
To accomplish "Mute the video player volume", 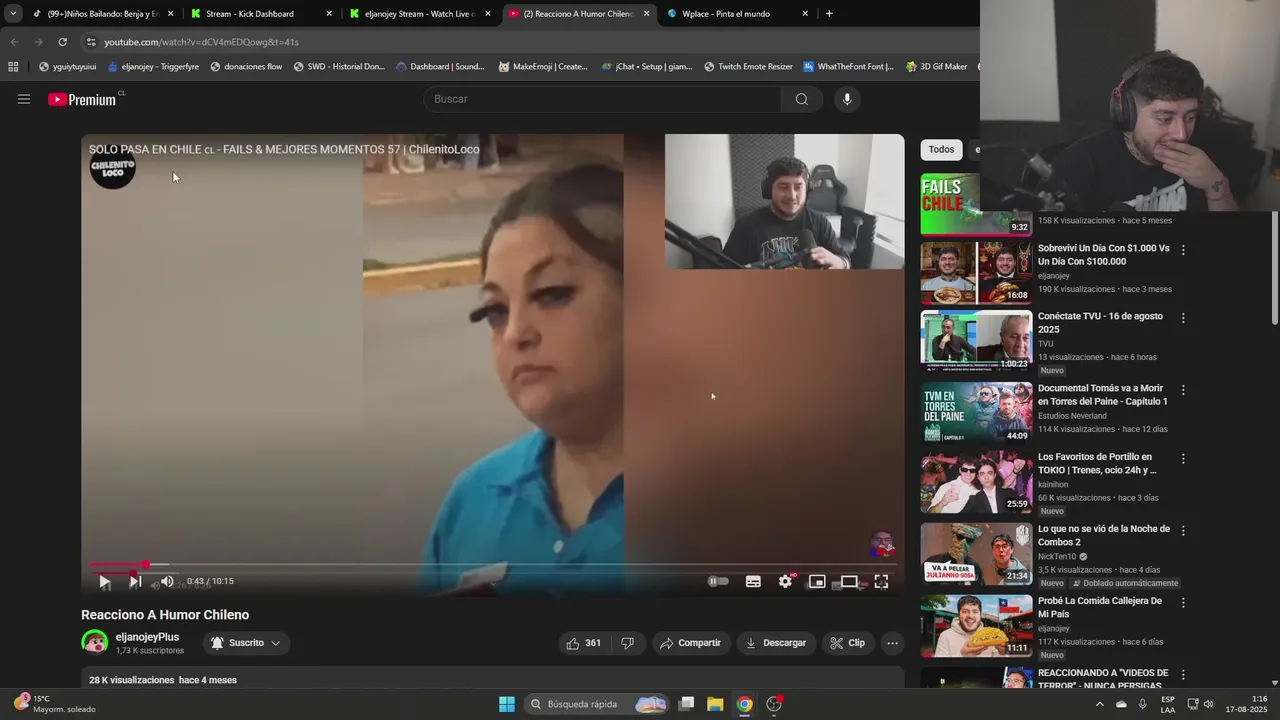I will tap(167, 581).
